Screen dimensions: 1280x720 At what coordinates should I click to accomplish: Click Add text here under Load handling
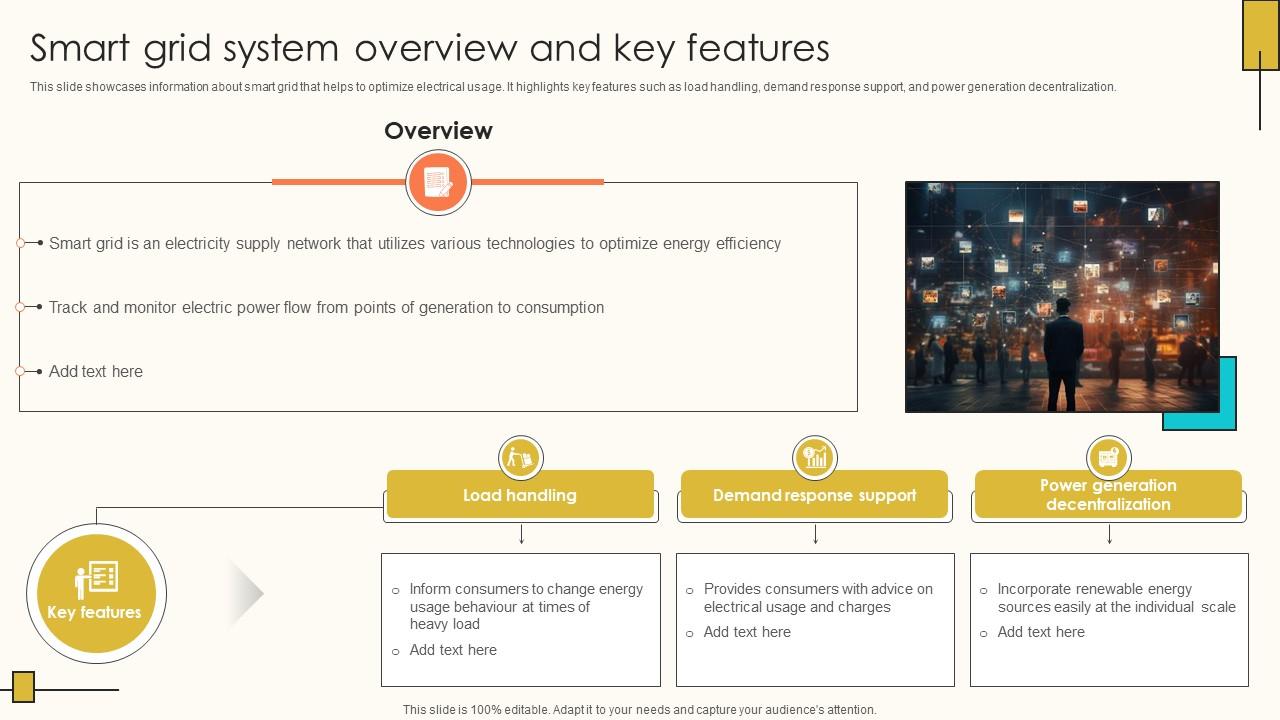(453, 650)
